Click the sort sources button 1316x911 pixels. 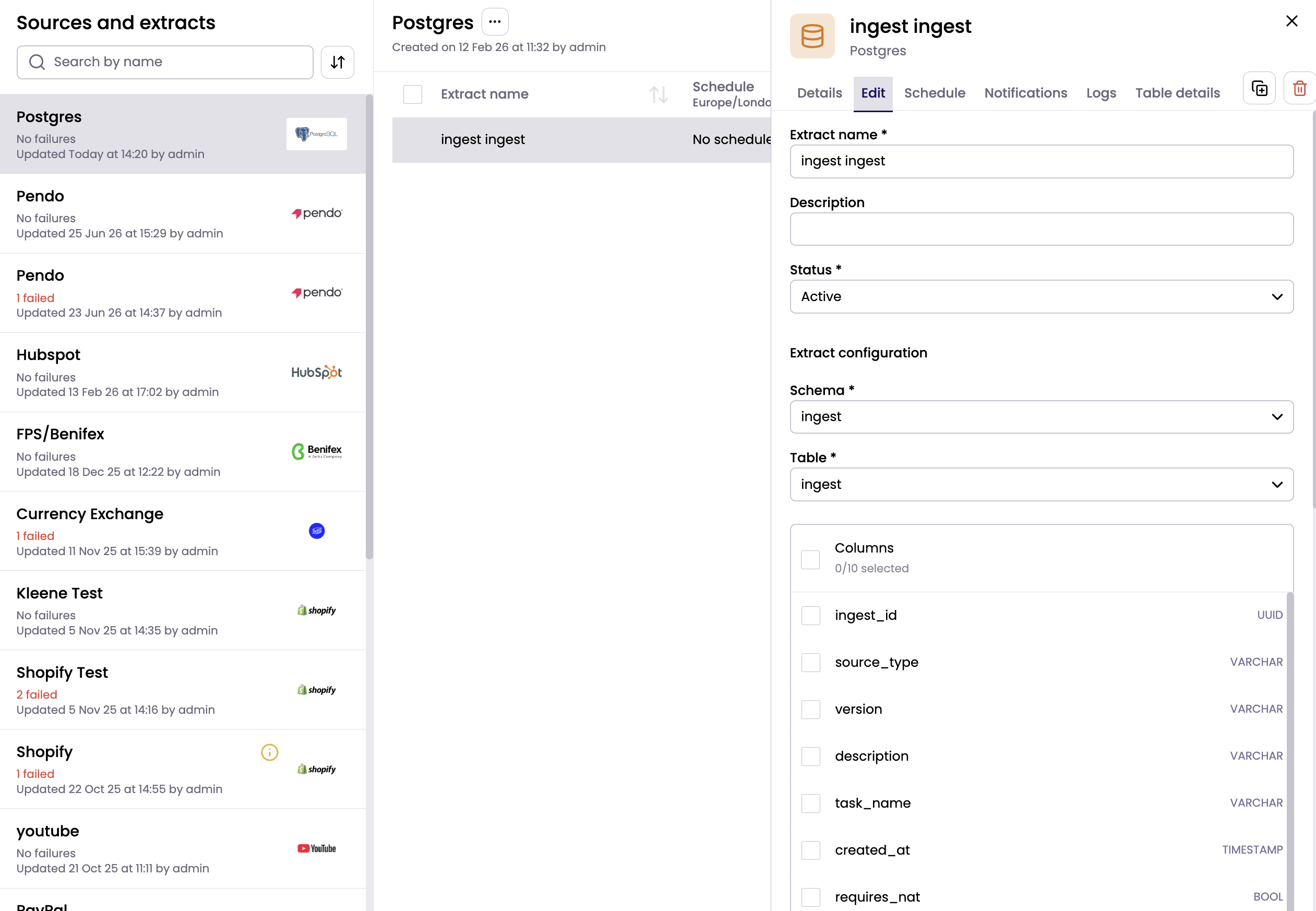[x=337, y=62]
